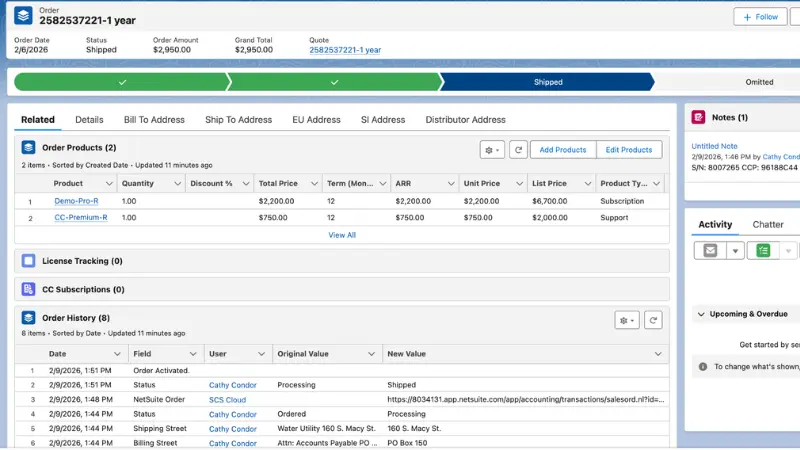Open the EU Address tab

click(x=316, y=119)
